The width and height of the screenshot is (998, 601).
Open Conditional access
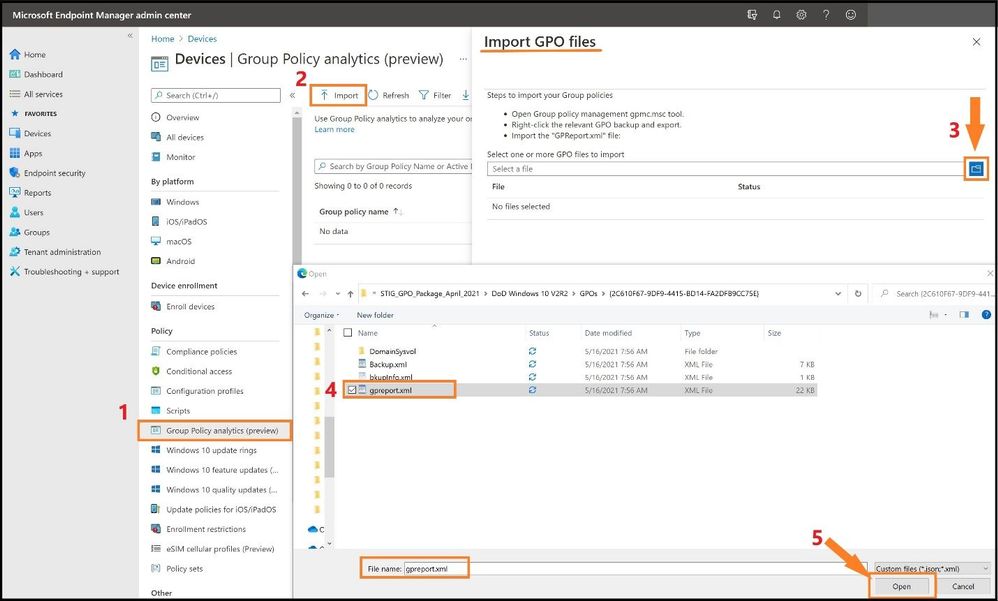199,372
